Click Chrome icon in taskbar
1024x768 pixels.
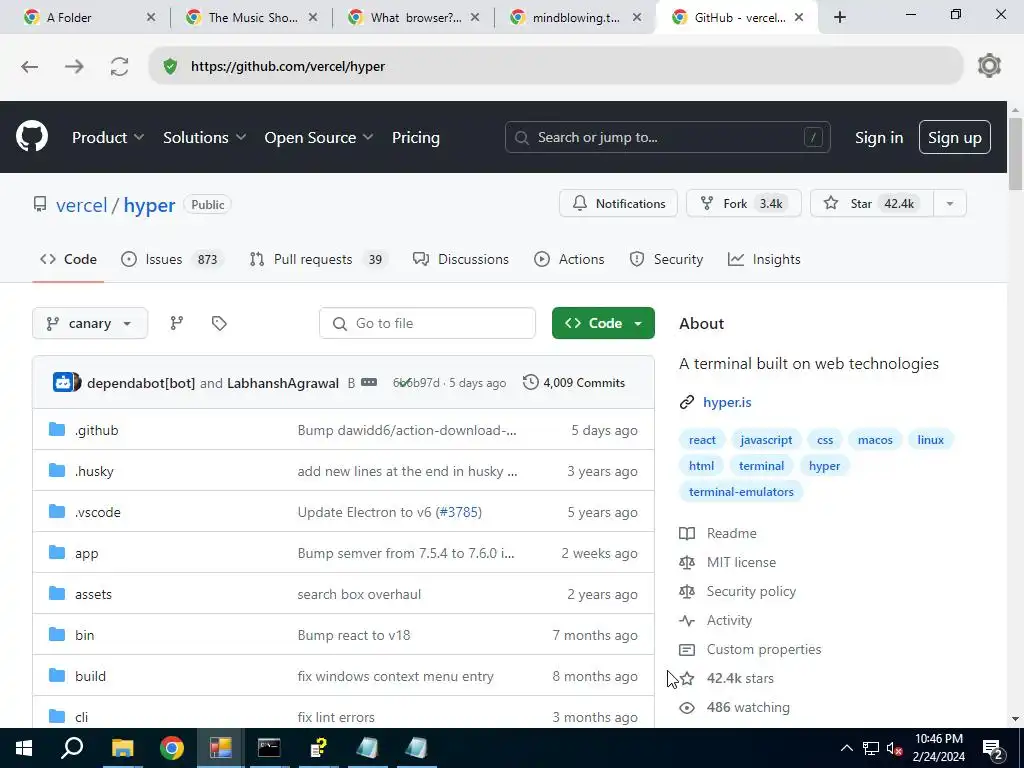pos(172,748)
